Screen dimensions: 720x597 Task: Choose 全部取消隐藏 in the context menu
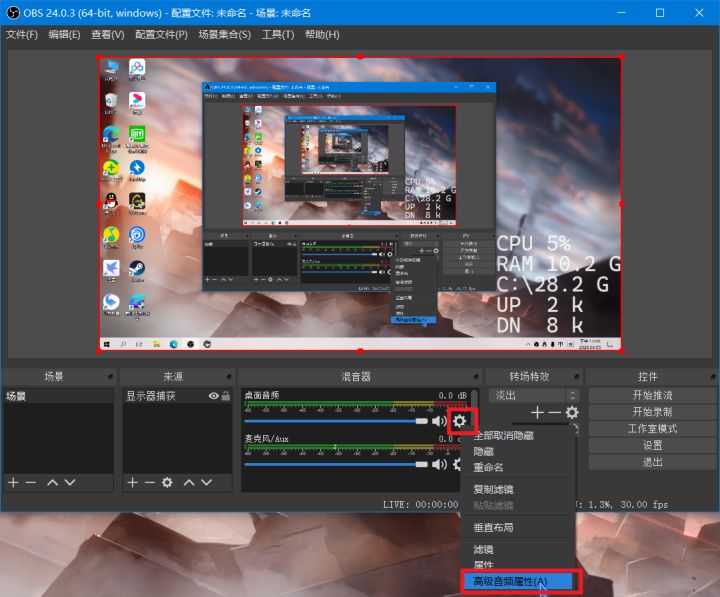click(518, 436)
